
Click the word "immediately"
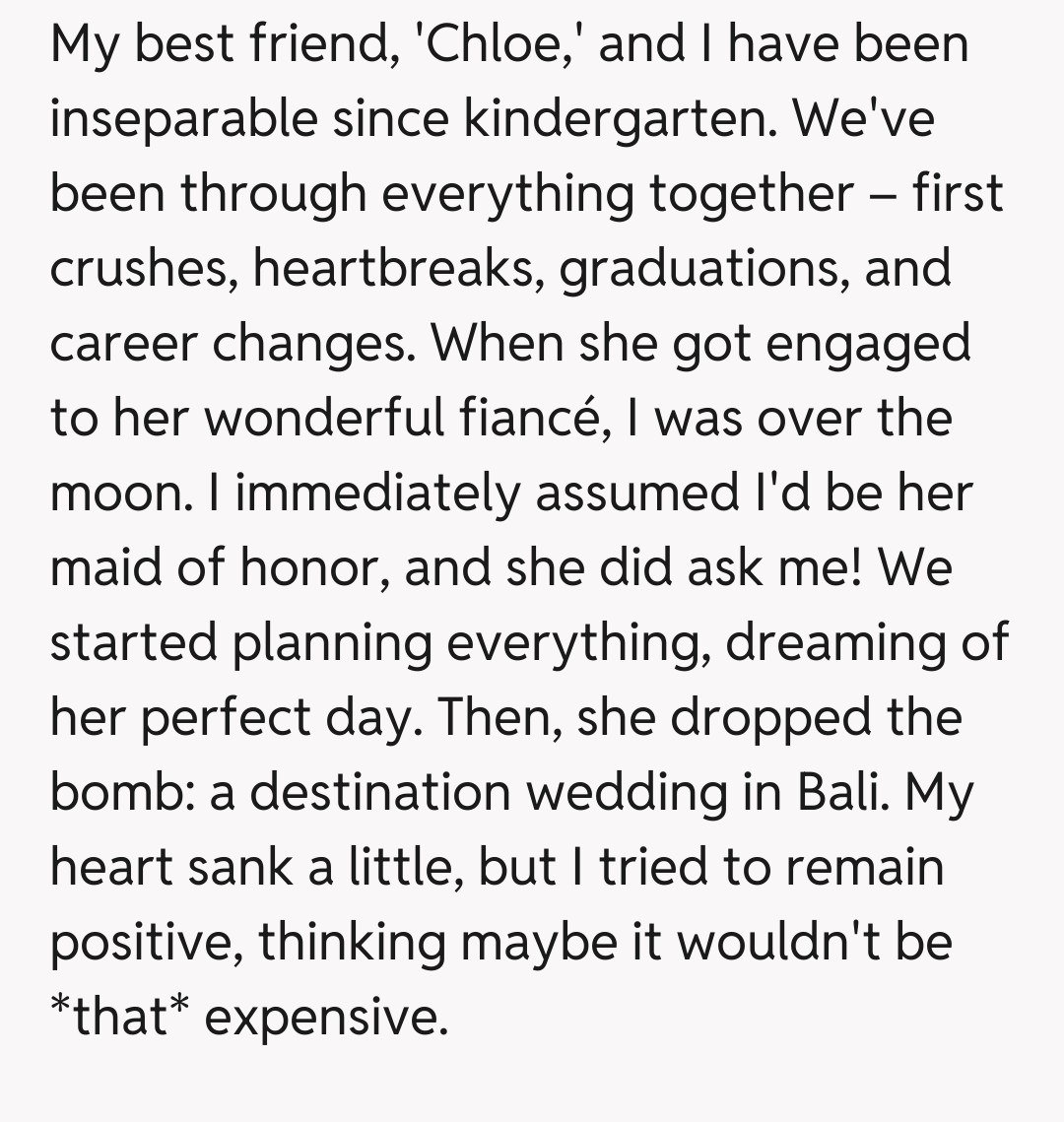[375, 494]
